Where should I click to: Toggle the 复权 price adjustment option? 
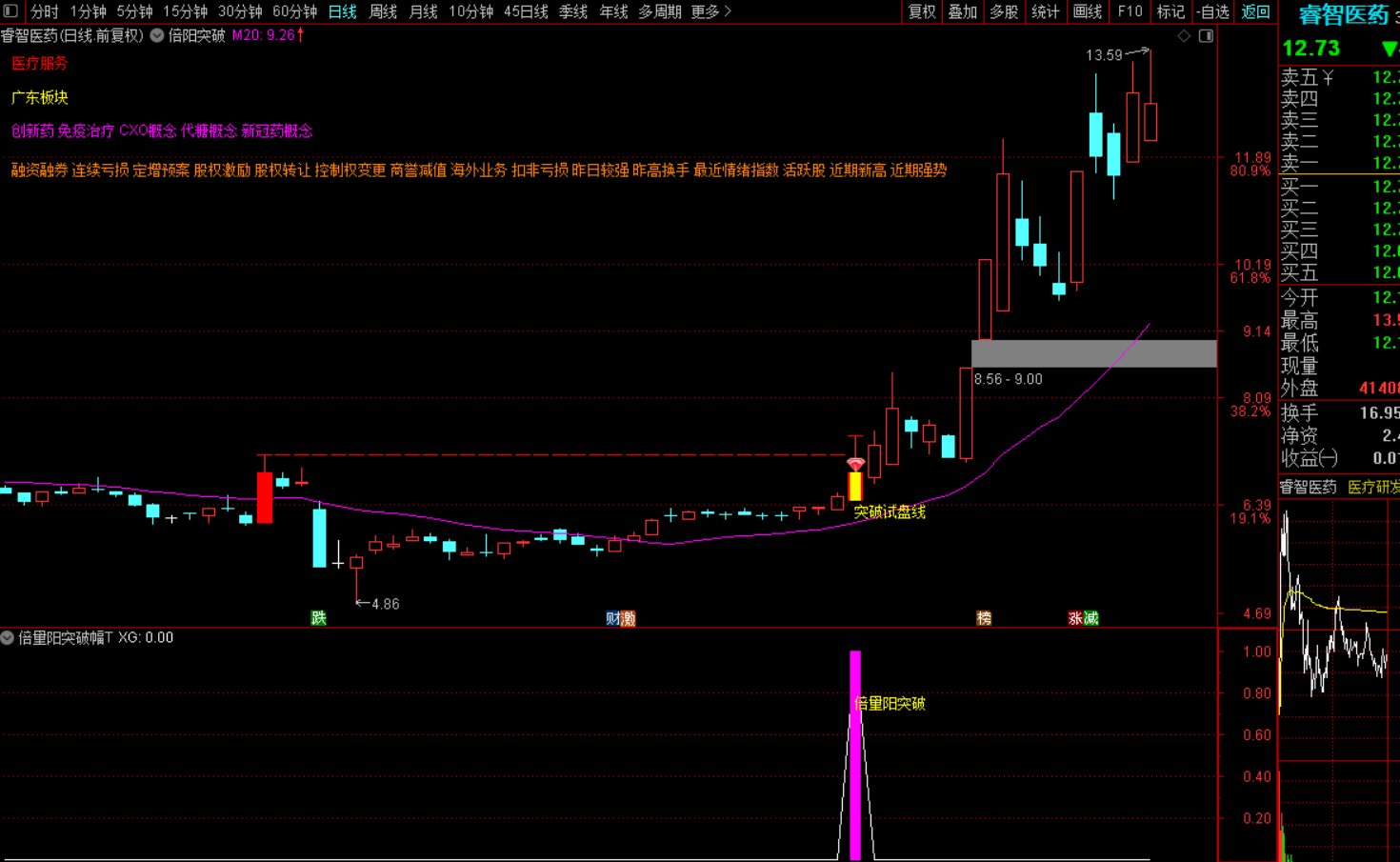point(921,11)
